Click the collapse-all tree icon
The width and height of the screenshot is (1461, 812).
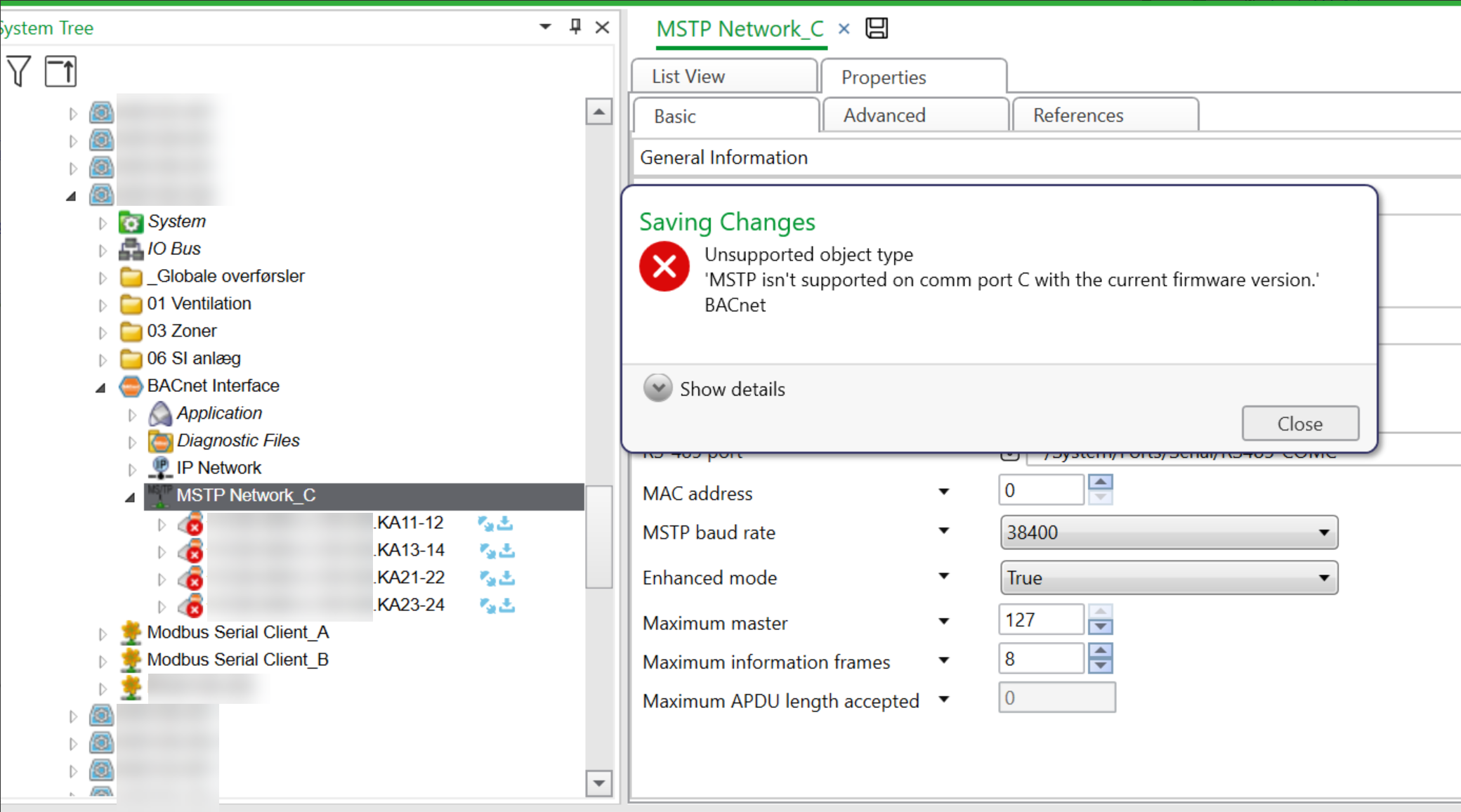(x=60, y=71)
